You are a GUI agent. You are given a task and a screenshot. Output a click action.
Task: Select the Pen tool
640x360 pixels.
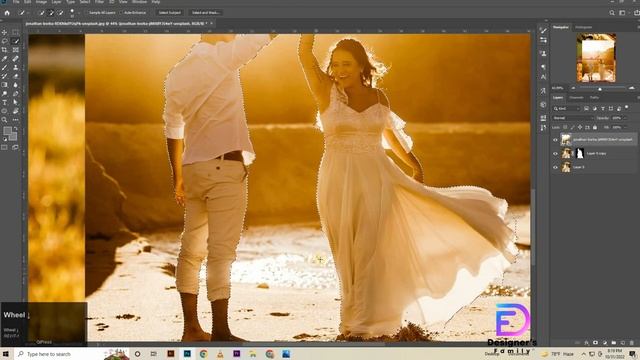pos(16,94)
